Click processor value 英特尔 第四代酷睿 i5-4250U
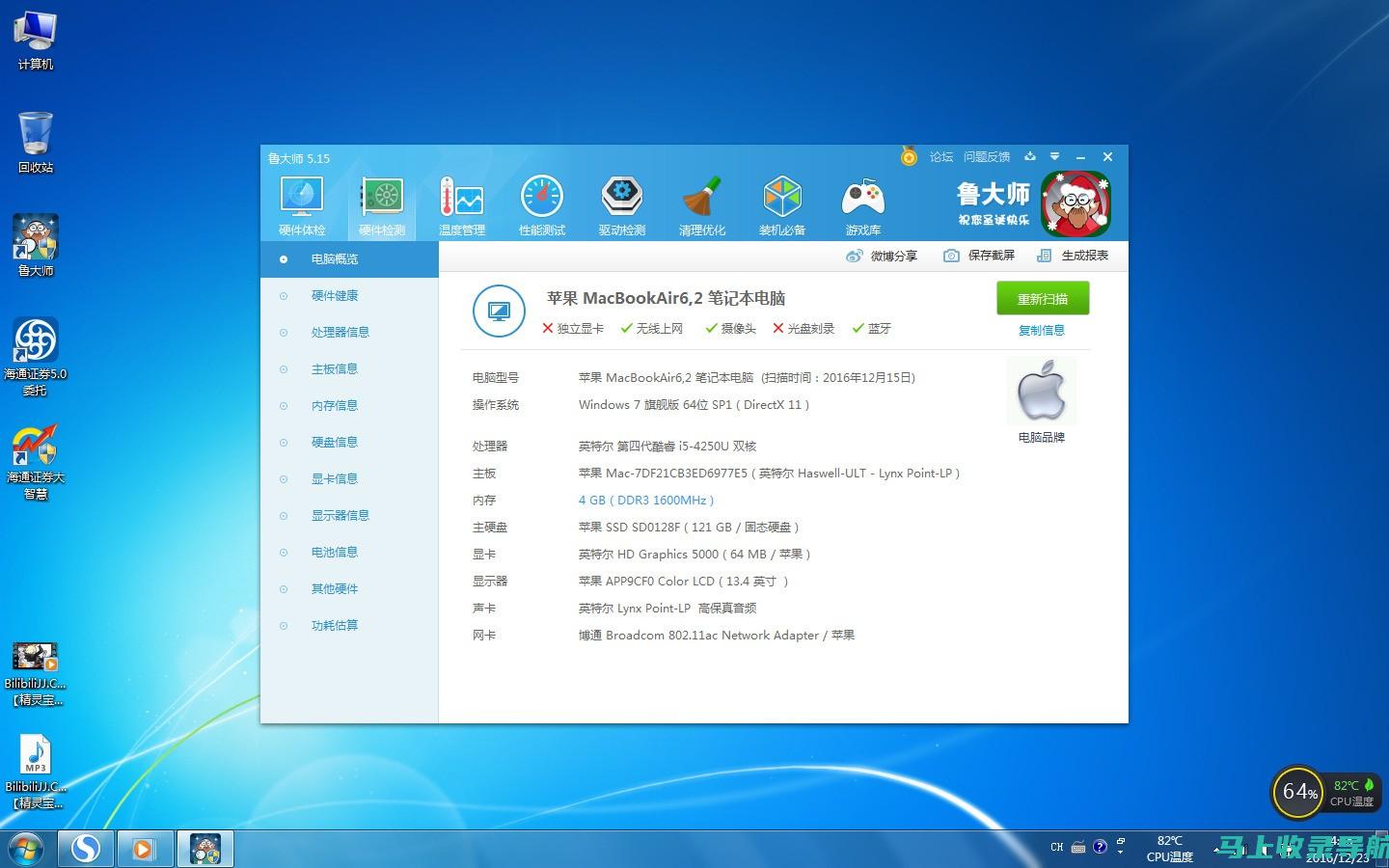Screen dimensions: 1389x868 (667, 446)
